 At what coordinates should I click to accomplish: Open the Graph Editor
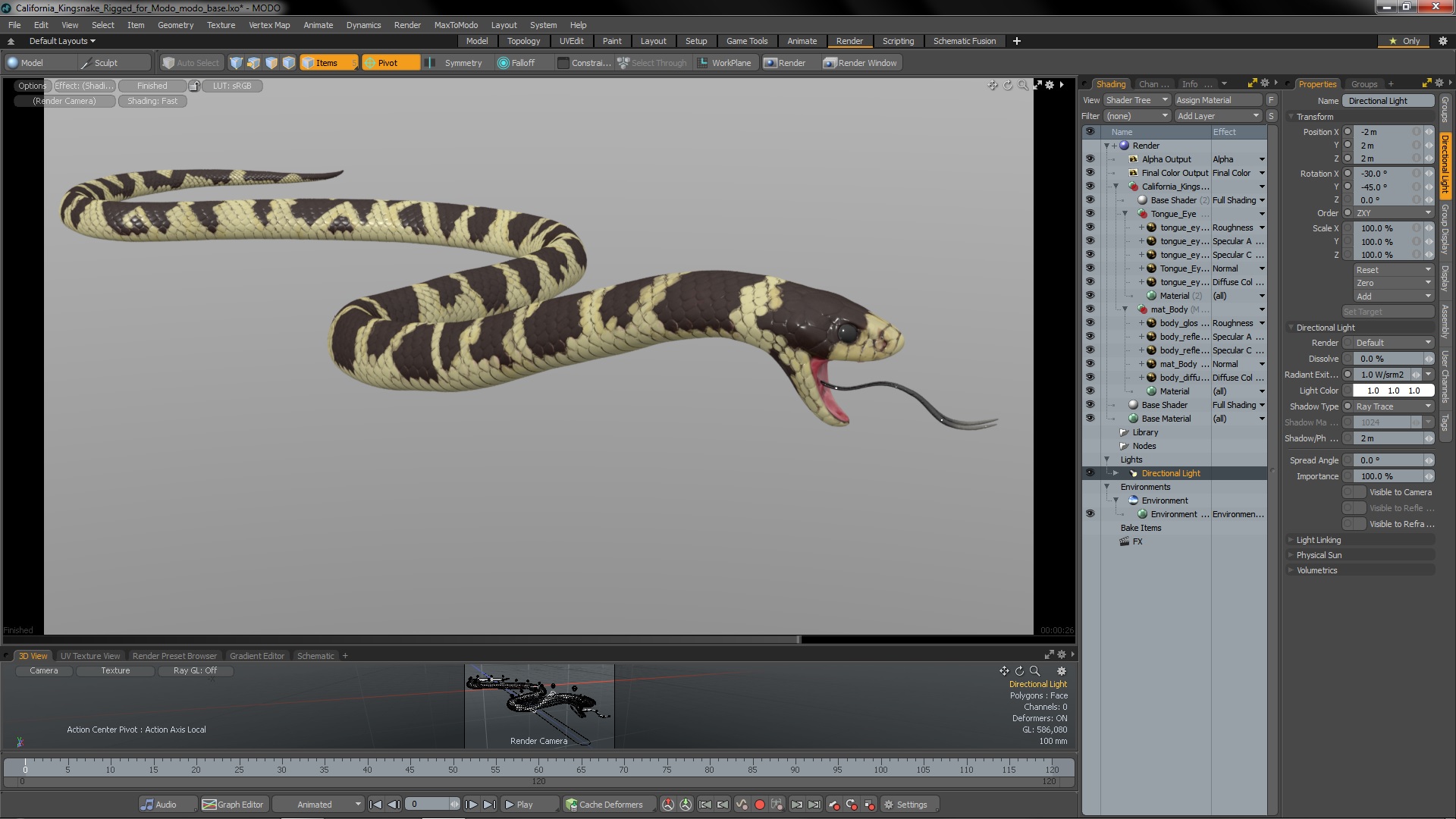coord(234,805)
